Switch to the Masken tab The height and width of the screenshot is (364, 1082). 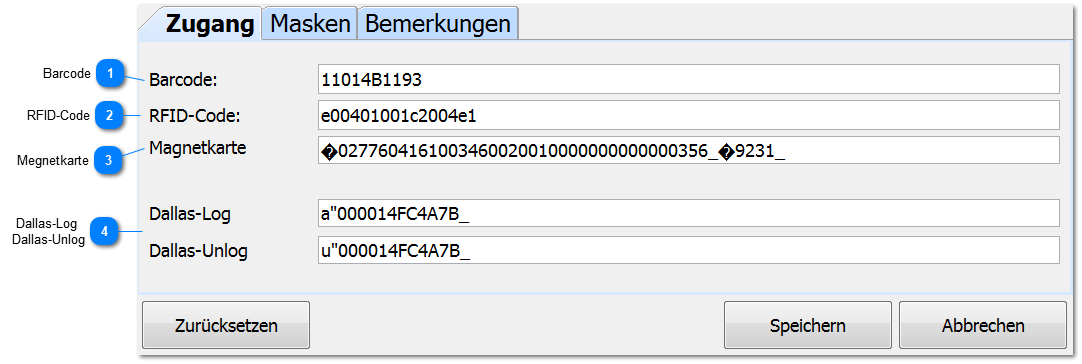(310, 24)
